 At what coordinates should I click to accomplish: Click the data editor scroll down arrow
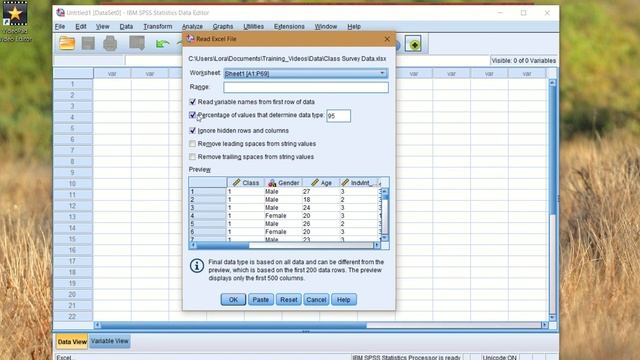click(552, 318)
